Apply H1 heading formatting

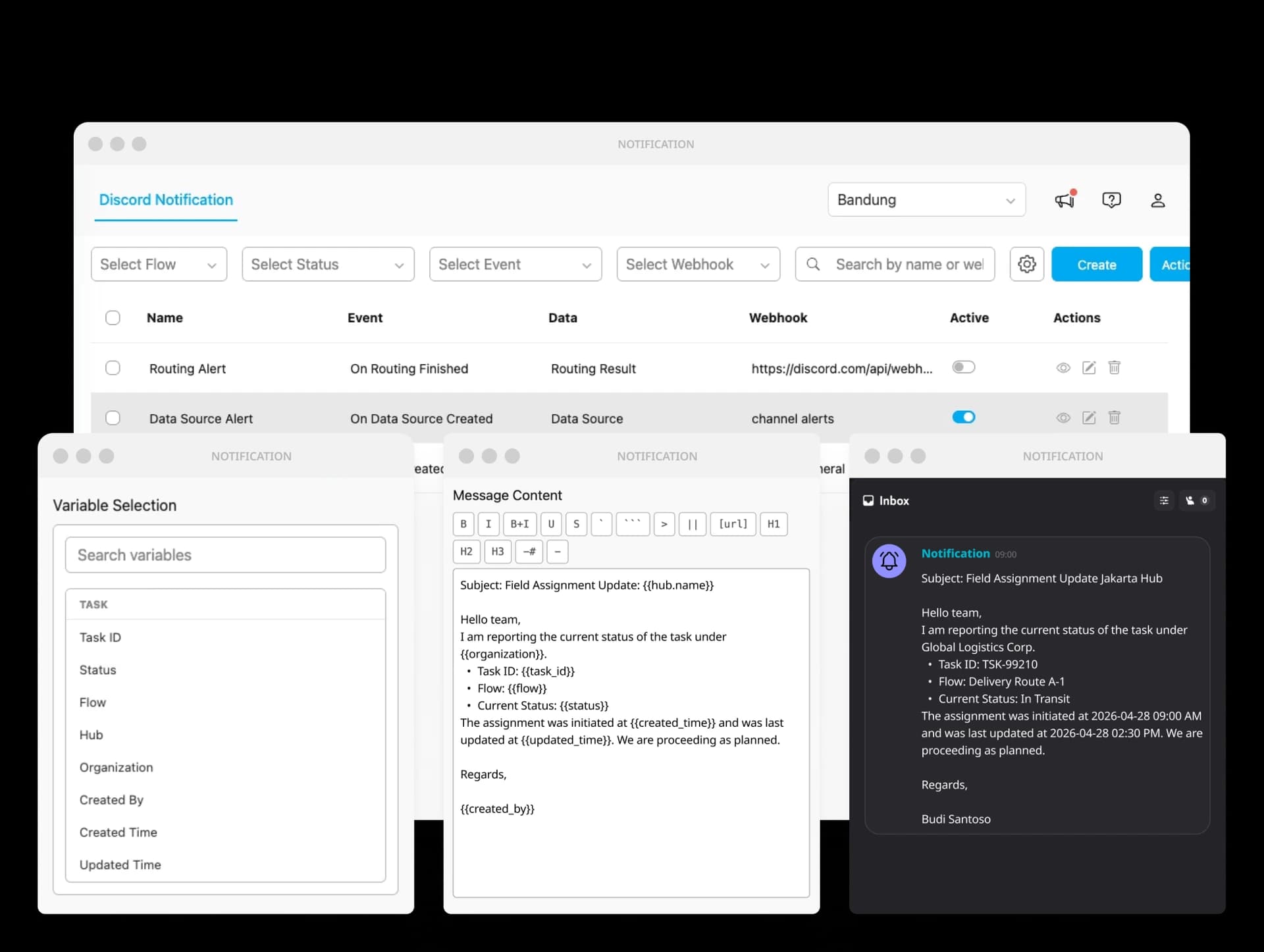coord(774,524)
